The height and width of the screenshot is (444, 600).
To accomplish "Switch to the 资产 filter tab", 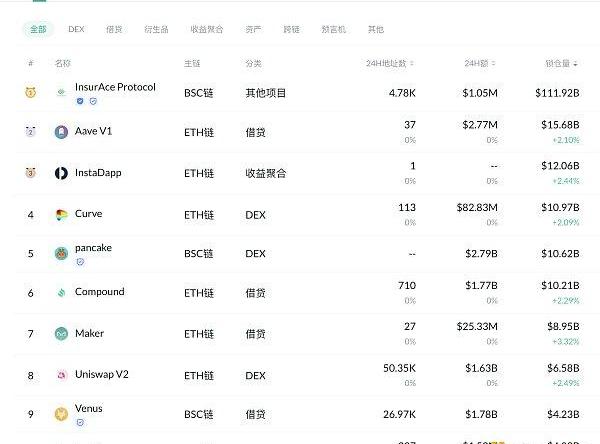I will click(253, 29).
